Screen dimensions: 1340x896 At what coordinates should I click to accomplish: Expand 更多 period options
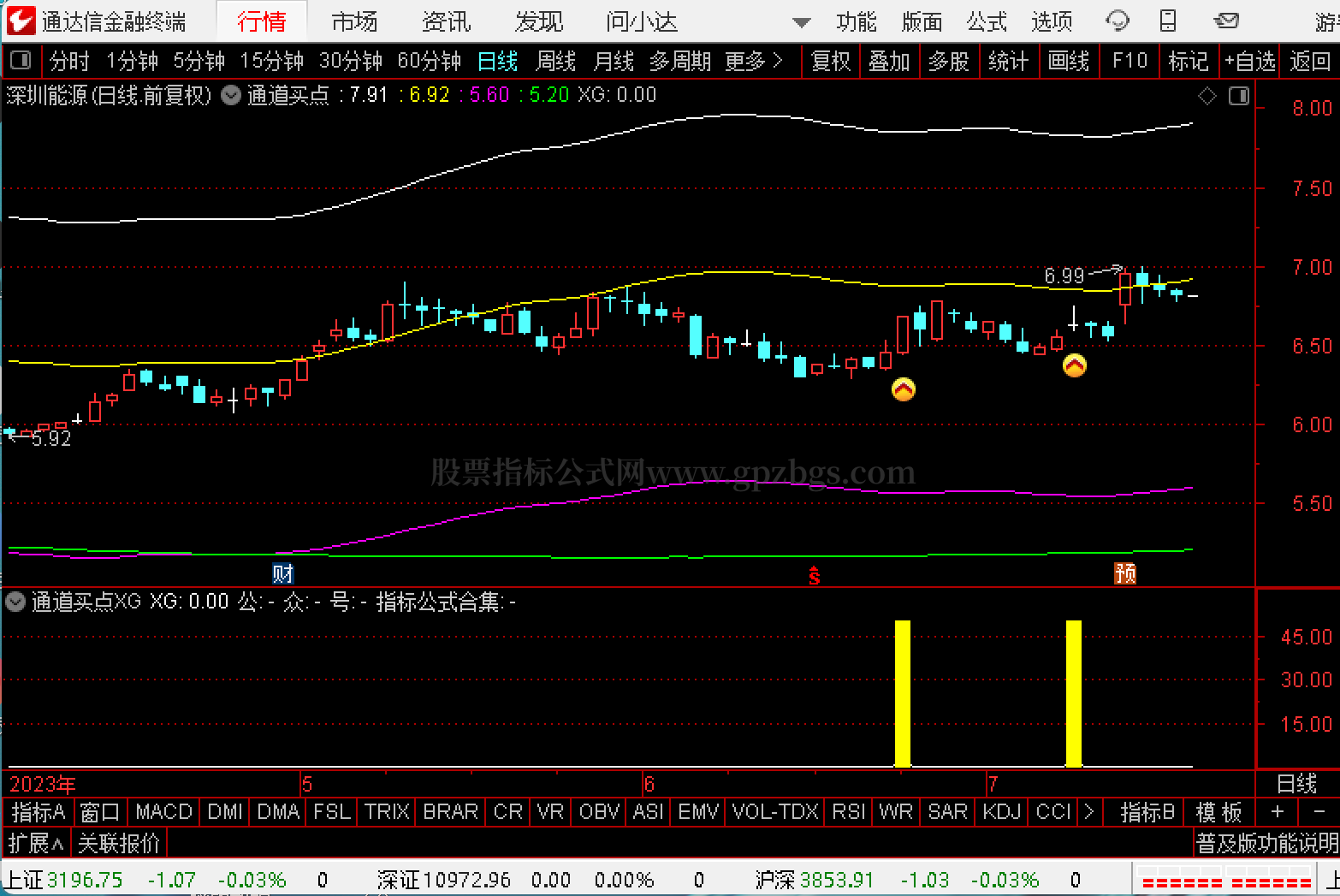tap(754, 61)
